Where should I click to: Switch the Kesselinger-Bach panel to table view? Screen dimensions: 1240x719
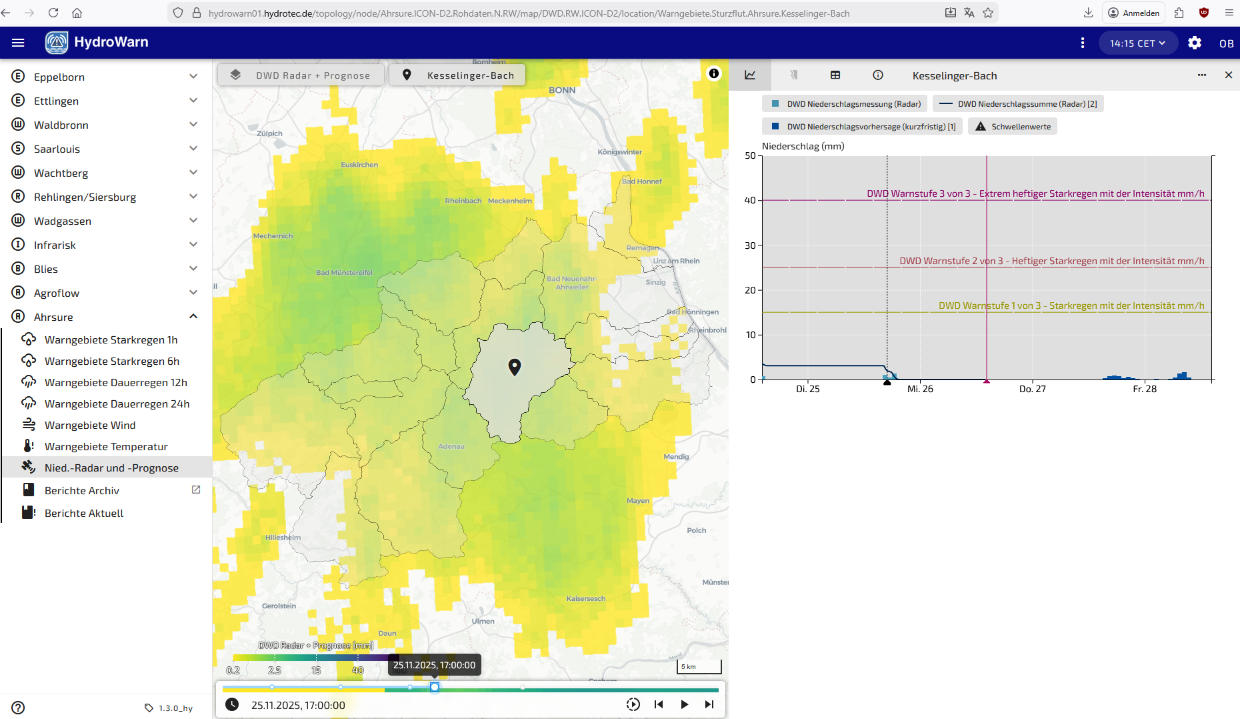click(x=835, y=75)
